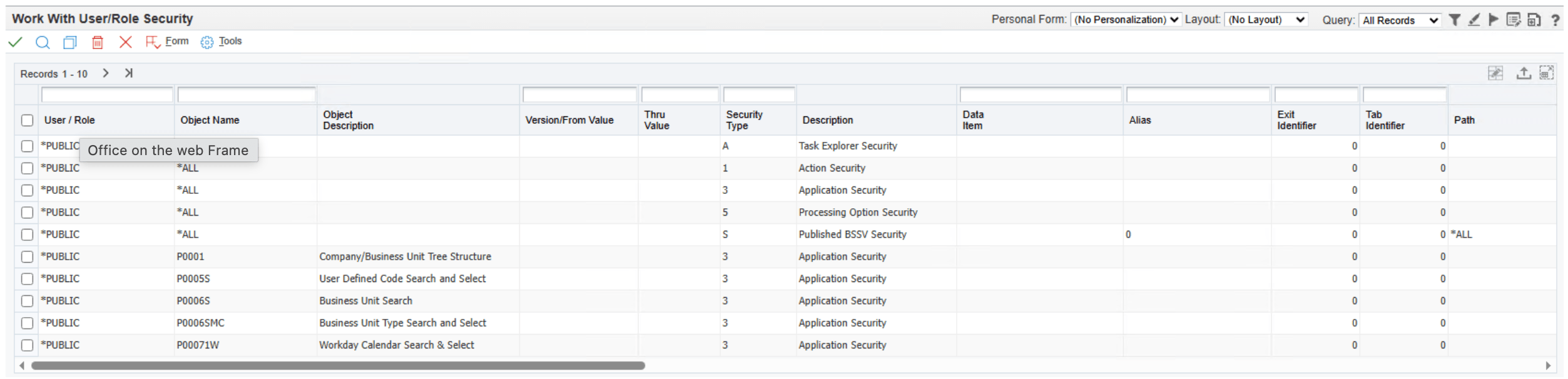Click the Version/From Value column header
This screenshot has width=1568, height=379.
point(569,120)
